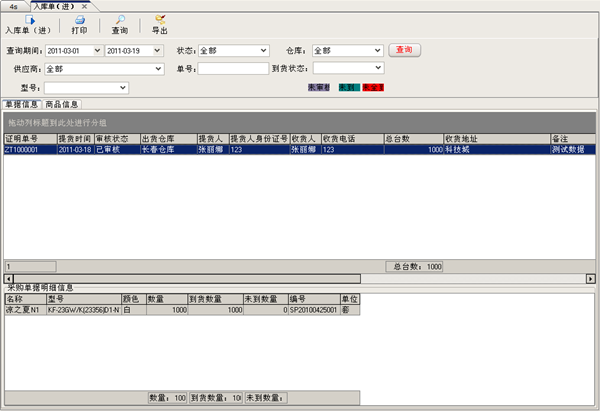Open the start date dropdown 2011-03-01
This screenshot has width=600, height=411.
click(x=97, y=49)
